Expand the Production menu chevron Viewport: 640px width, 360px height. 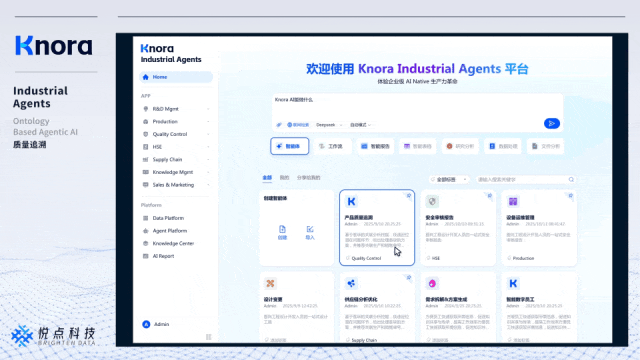point(208,122)
